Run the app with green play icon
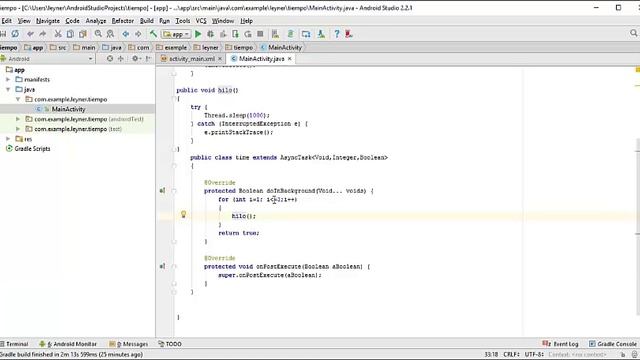The image size is (640, 360). click(198, 34)
